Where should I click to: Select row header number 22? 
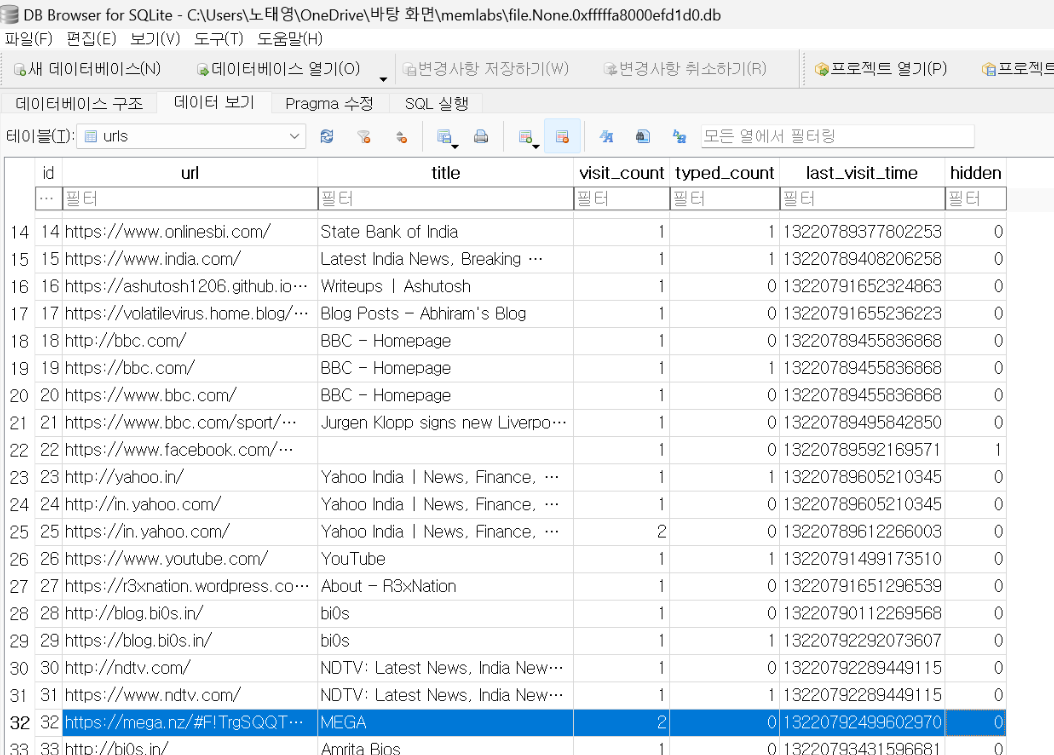pyautogui.click(x=19, y=450)
